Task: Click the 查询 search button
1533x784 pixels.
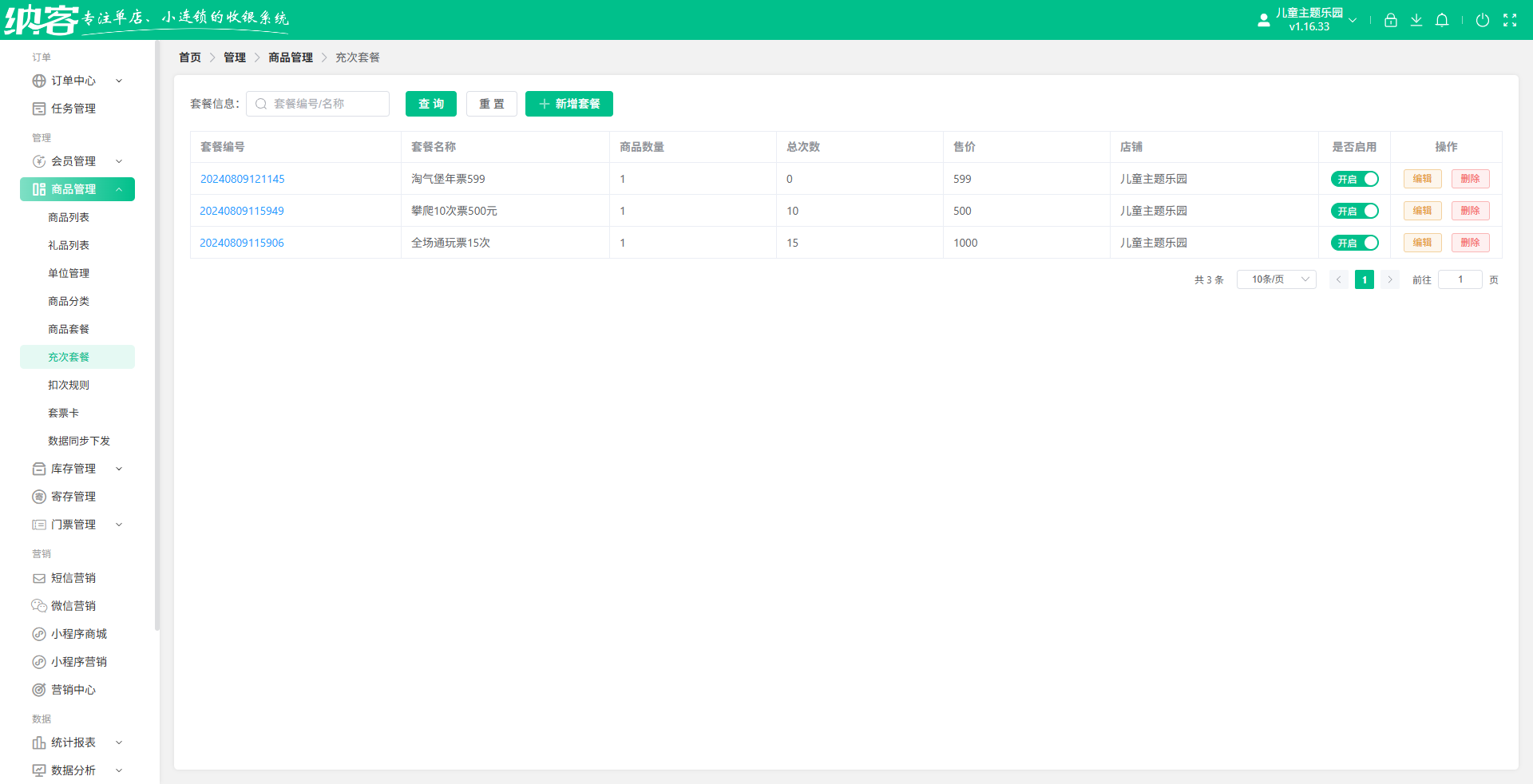Action: [x=431, y=104]
